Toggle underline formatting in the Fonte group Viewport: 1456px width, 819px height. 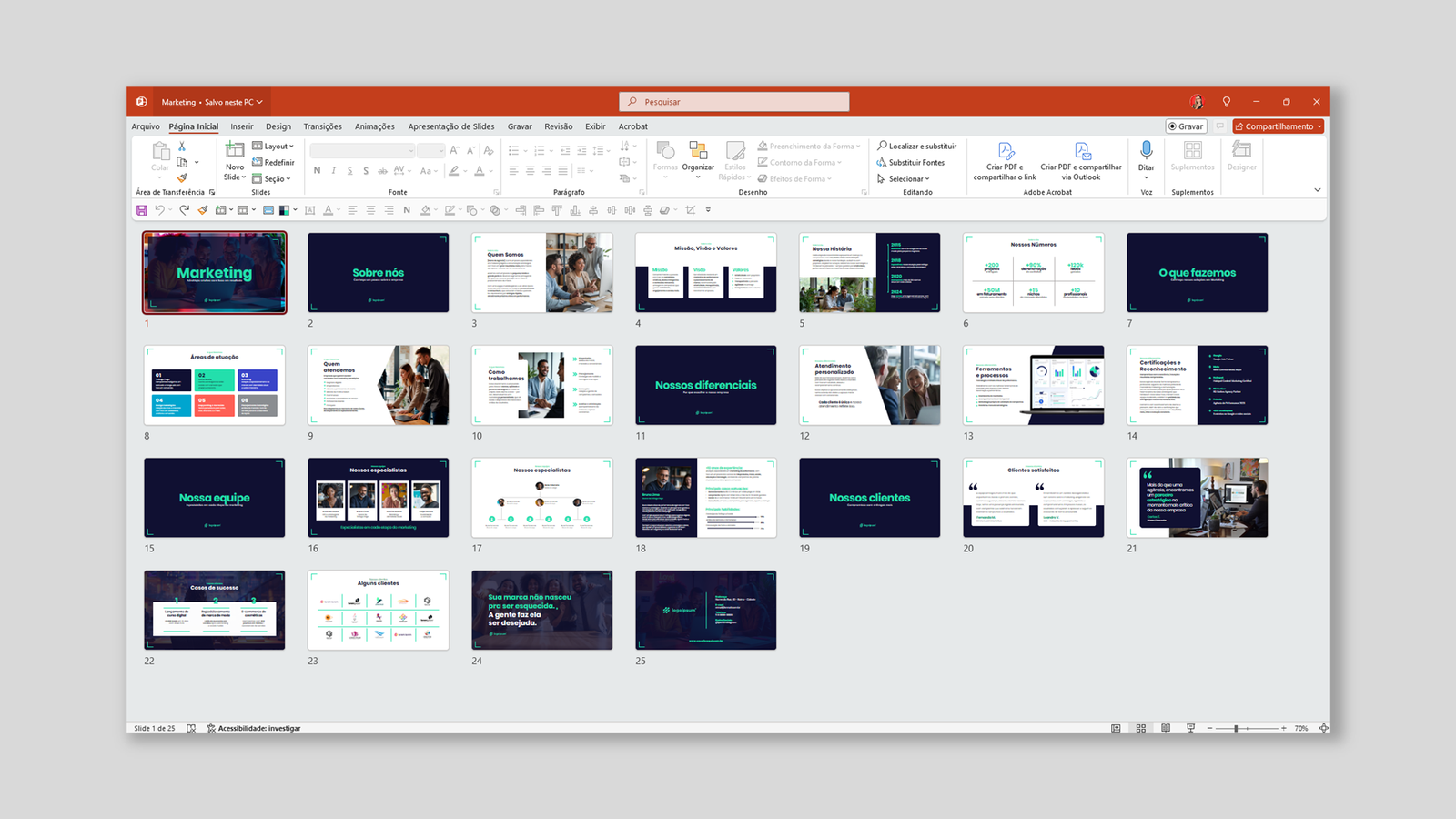[349, 170]
